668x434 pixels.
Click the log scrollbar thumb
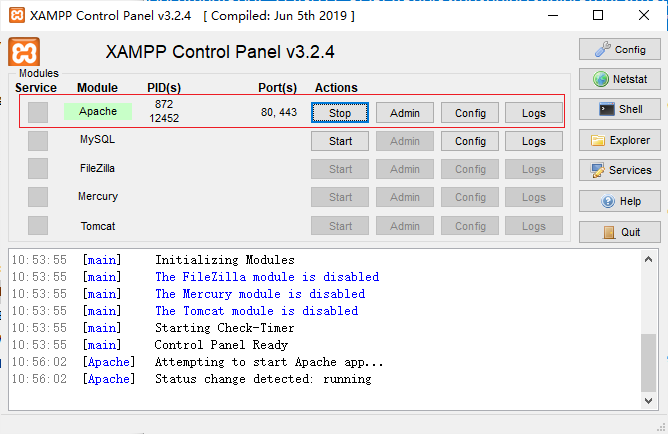tap(648, 362)
